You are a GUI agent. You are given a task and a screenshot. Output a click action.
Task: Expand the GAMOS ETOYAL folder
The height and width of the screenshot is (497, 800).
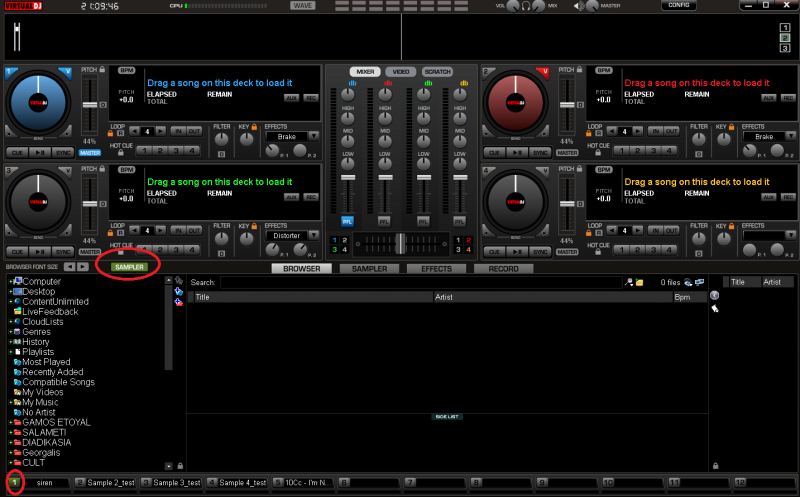tap(11, 423)
